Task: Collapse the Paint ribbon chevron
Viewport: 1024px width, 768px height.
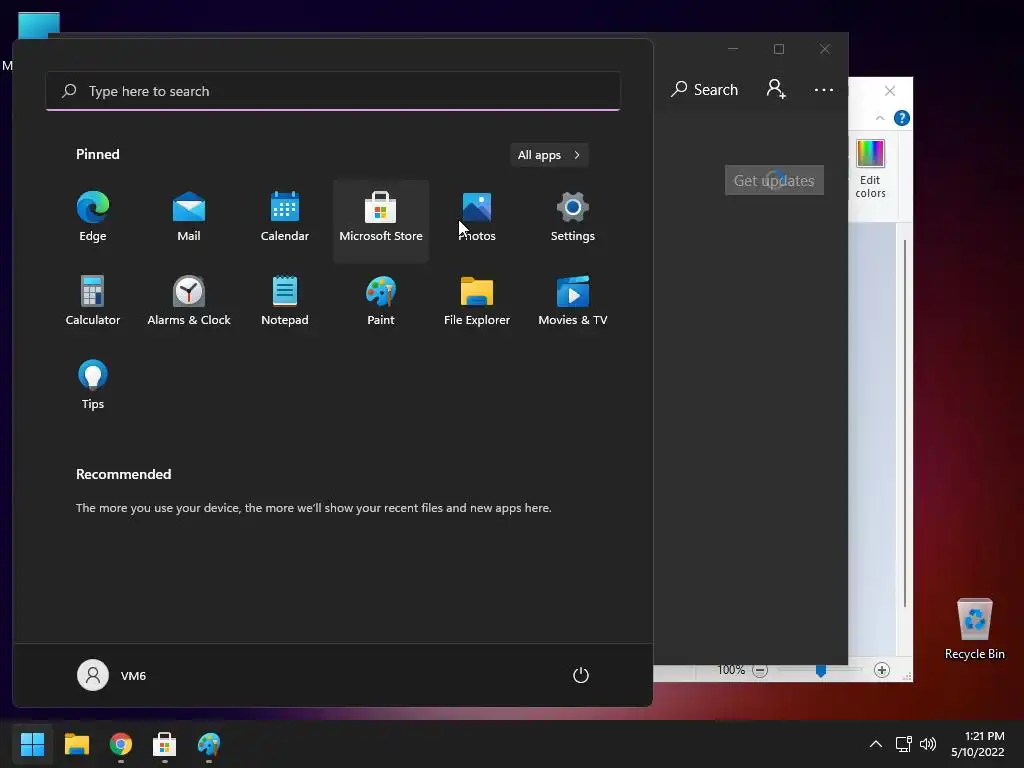Action: click(x=880, y=118)
